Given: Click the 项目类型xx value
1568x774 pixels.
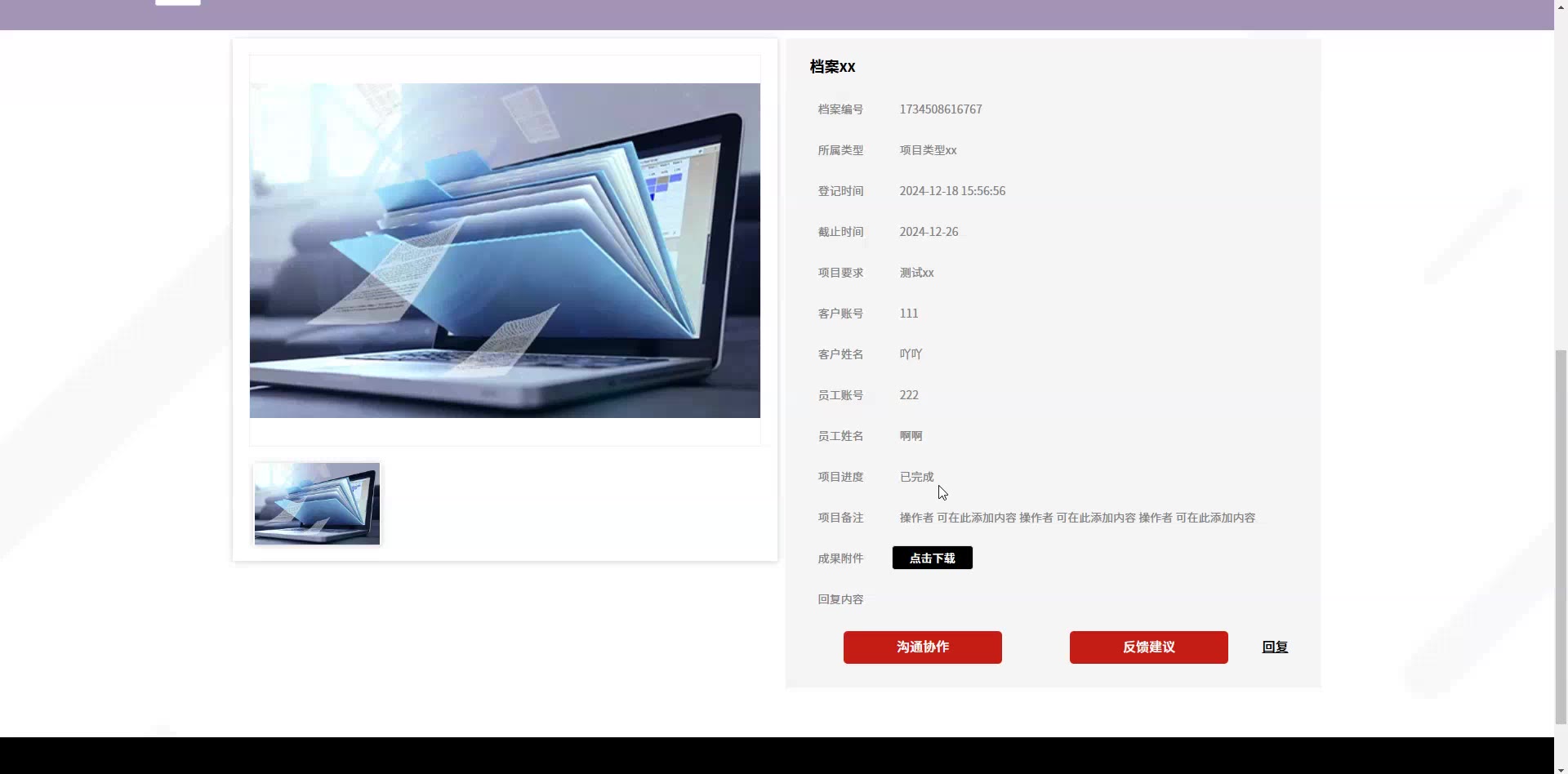Looking at the screenshot, I should click(x=928, y=150).
